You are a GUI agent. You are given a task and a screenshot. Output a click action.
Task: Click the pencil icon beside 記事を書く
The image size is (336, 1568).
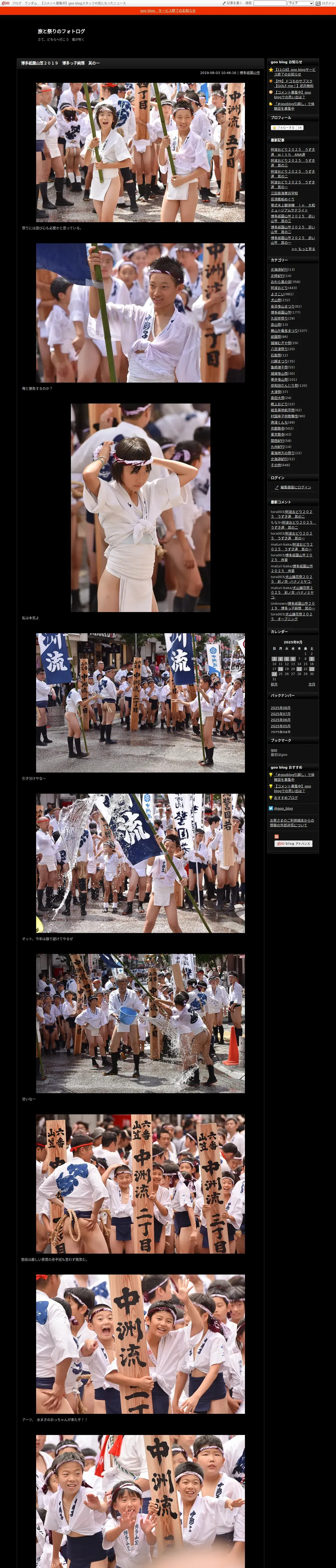224,3
